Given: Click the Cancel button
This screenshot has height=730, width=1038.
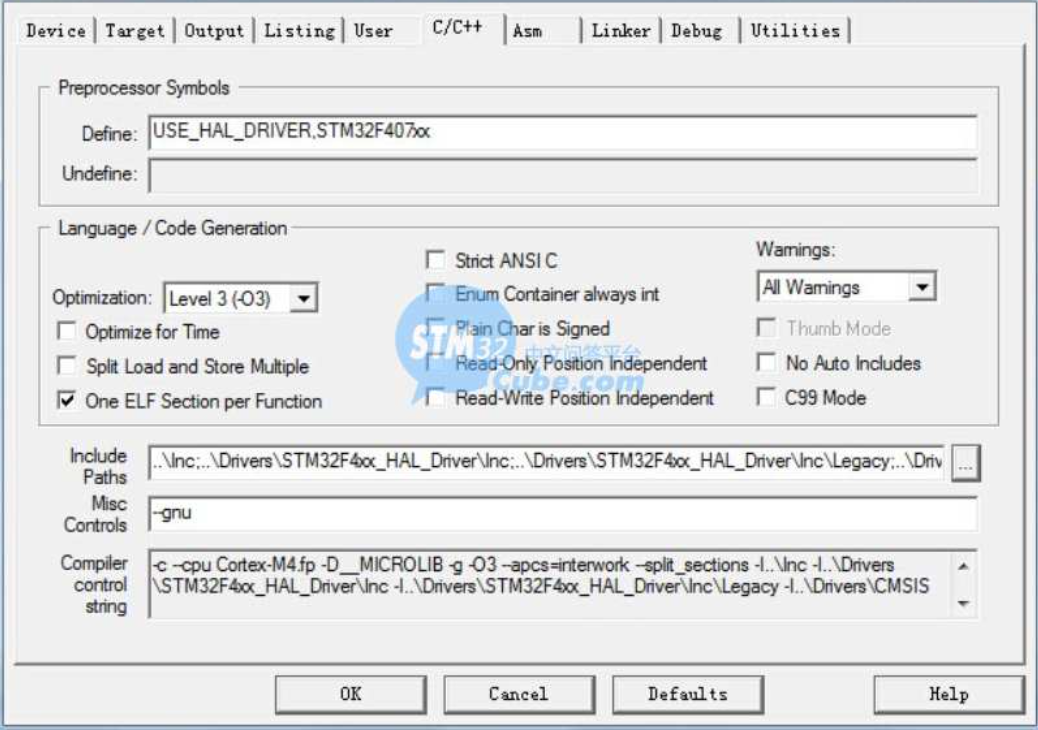Looking at the screenshot, I should pos(518,694).
